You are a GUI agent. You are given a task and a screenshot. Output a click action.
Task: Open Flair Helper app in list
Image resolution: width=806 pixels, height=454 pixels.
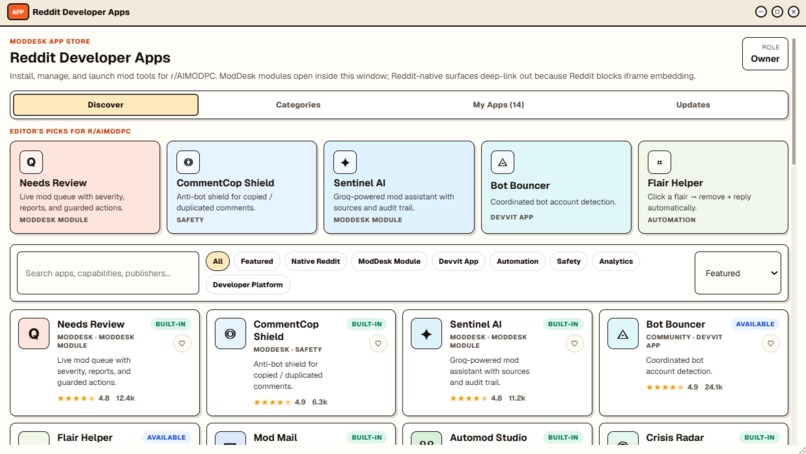click(x=85, y=438)
